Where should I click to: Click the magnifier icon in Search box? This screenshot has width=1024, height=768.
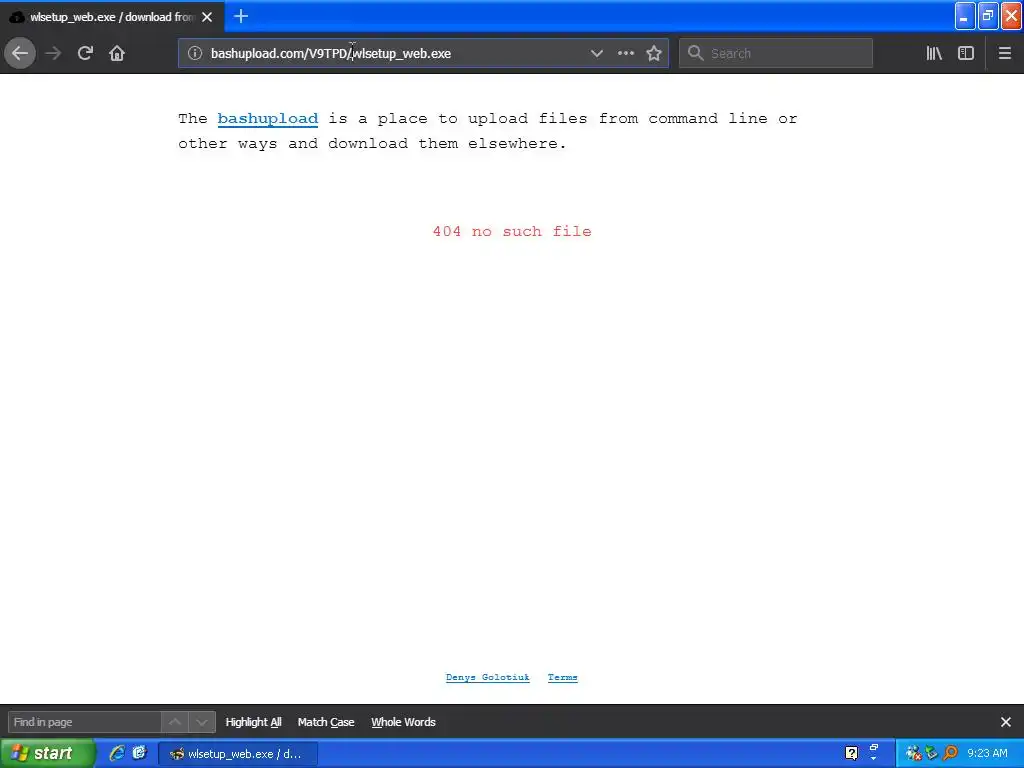pyautogui.click(x=696, y=53)
